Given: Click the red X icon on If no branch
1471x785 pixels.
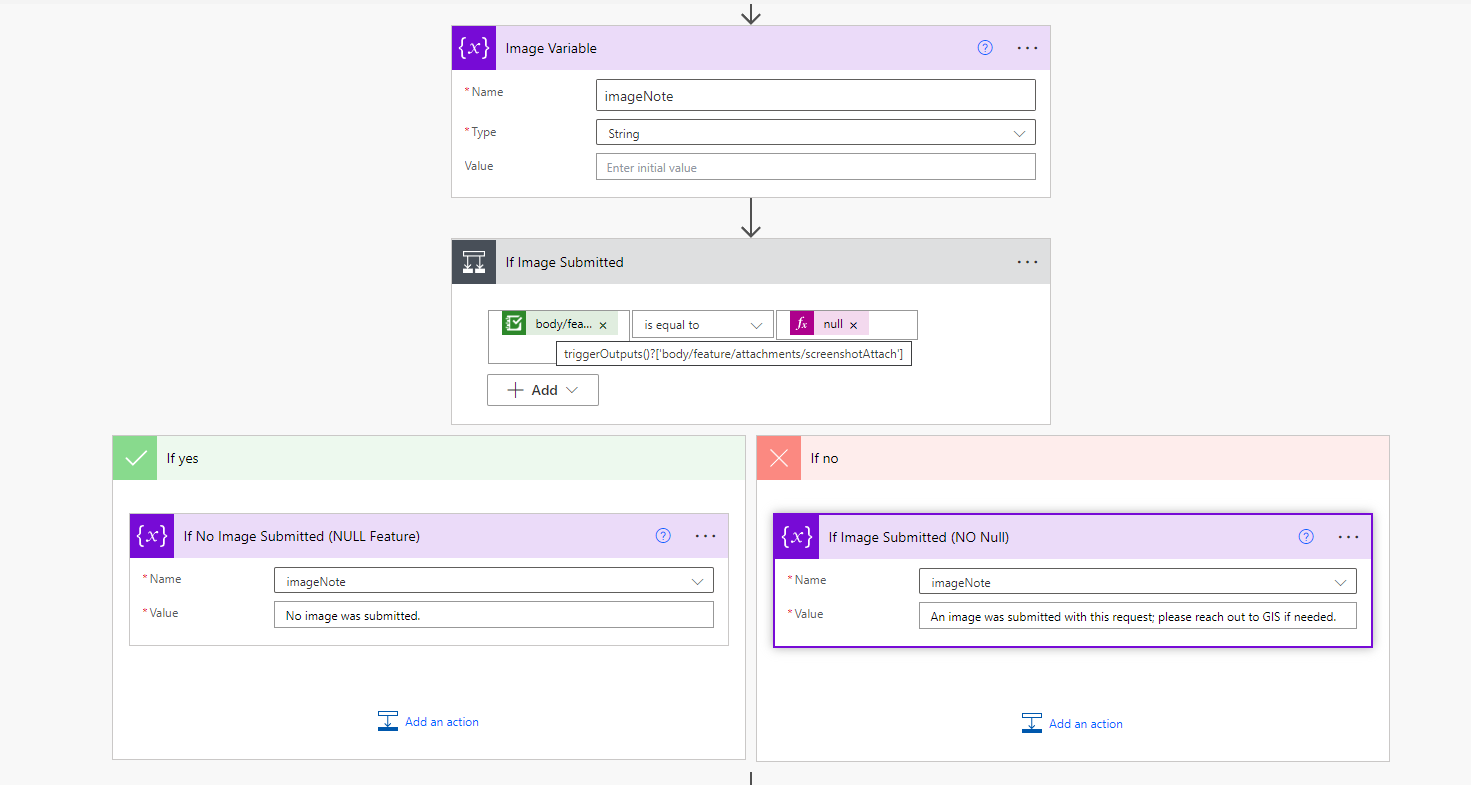Looking at the screenshot, I should click(779, 457).
